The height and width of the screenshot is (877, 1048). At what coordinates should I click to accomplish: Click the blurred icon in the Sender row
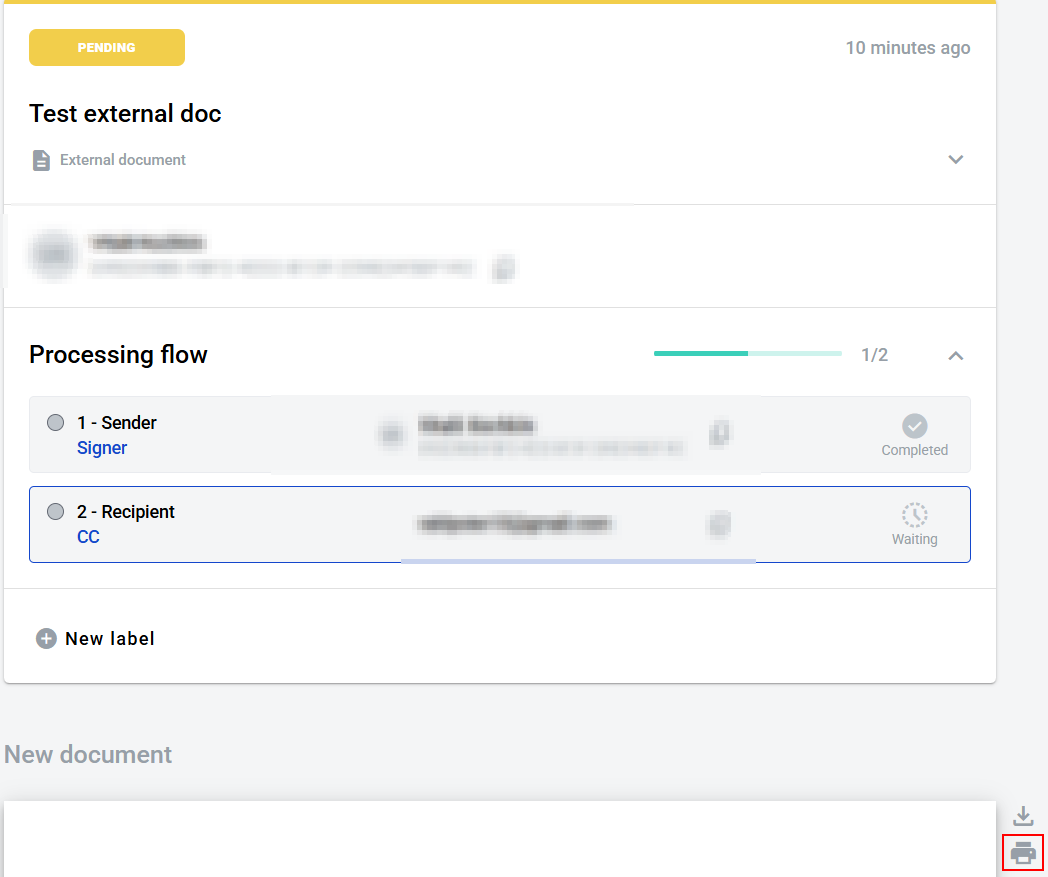[720, 433]
